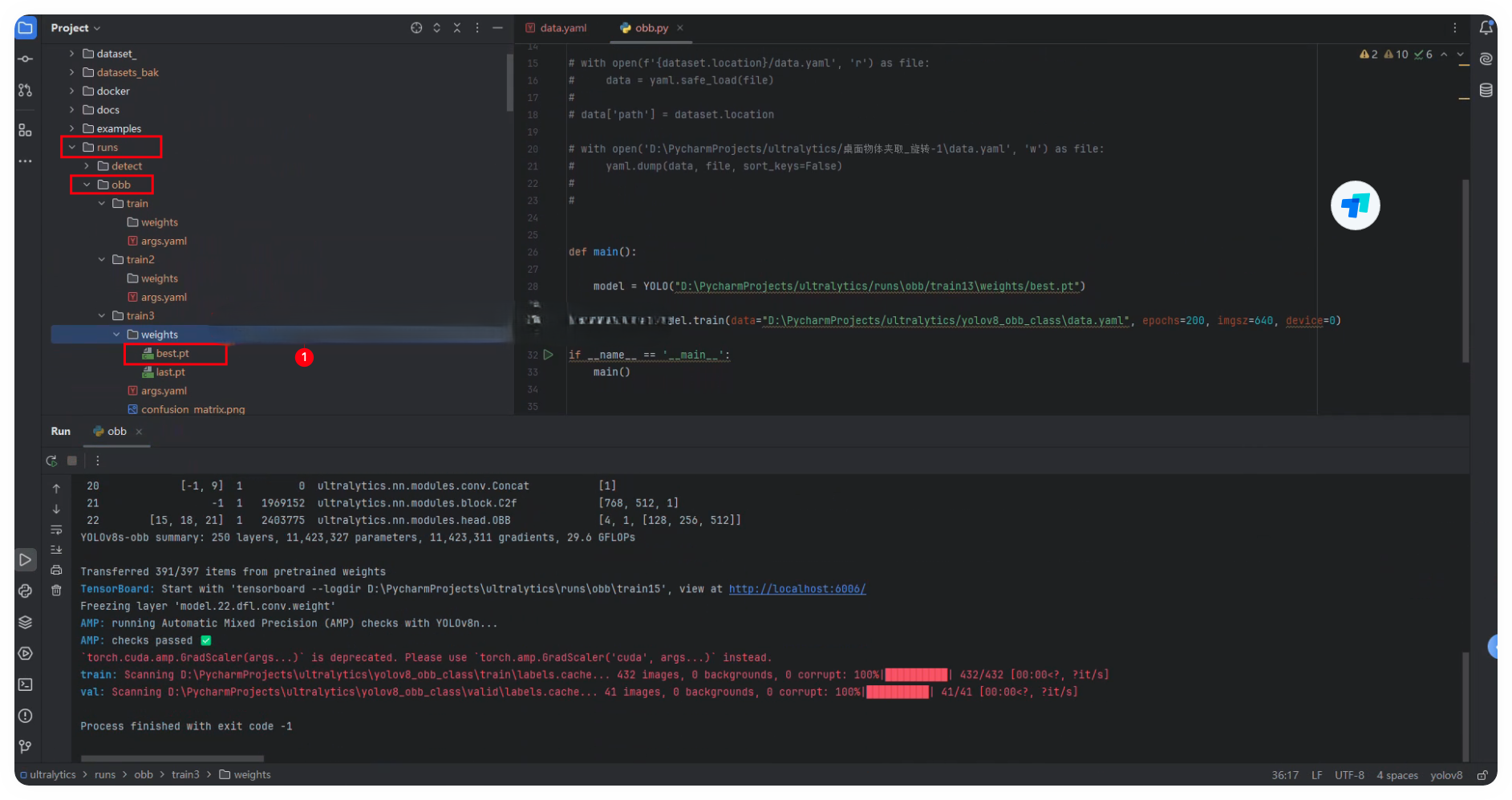The height and width of the screenshot is (800, 1512).
Task: Open the localhost:6006 TensorBoard link
Action: 797,589
